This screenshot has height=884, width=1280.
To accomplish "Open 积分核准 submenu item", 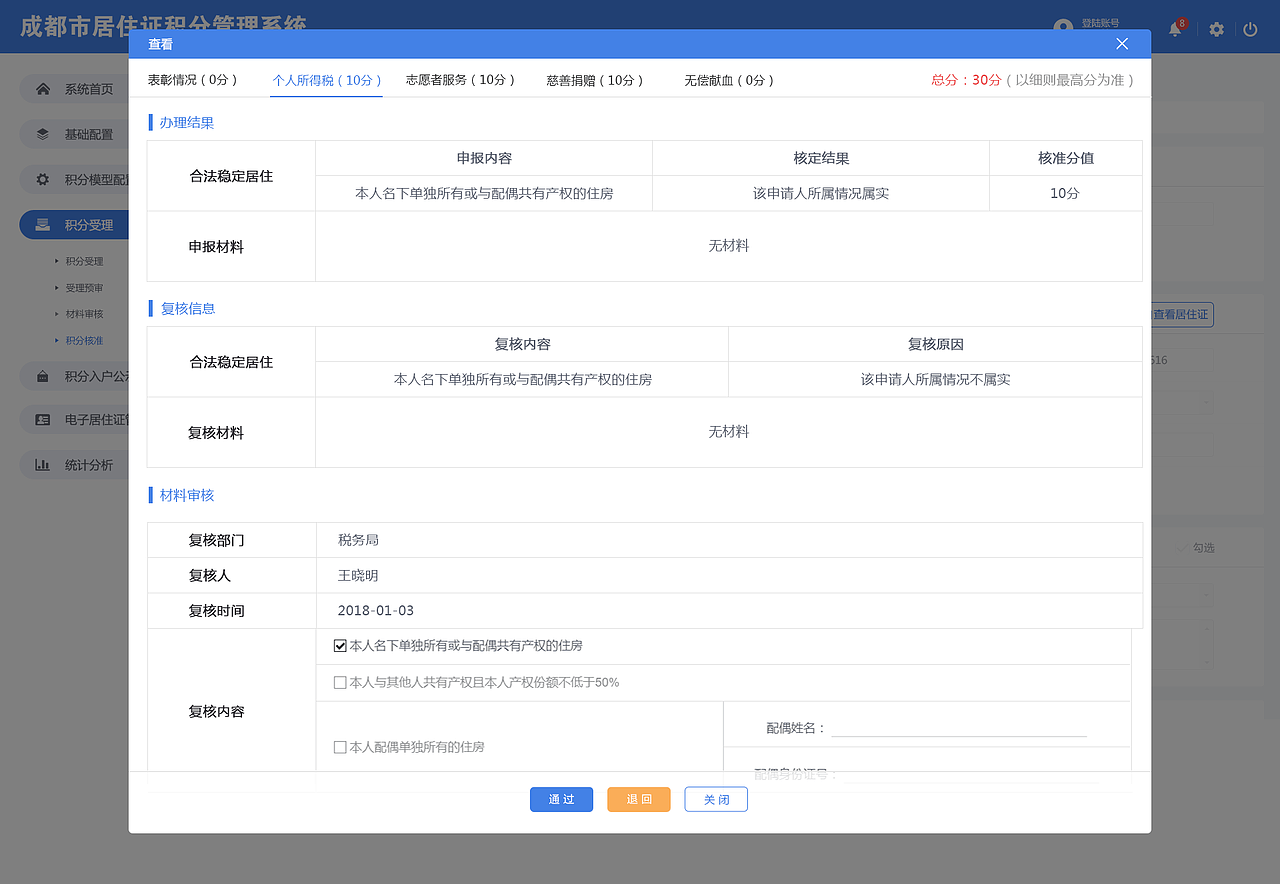I will [84, 341].
